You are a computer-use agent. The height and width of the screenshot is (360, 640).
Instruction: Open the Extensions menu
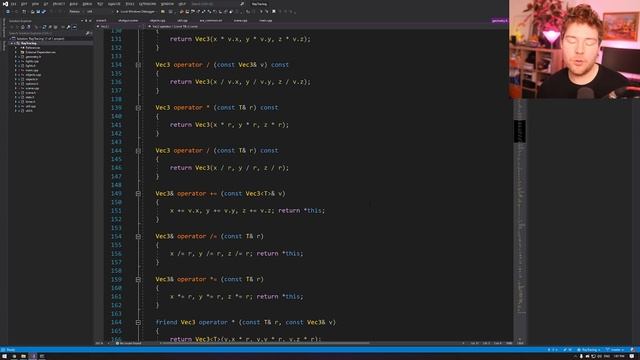click(147, 4)
